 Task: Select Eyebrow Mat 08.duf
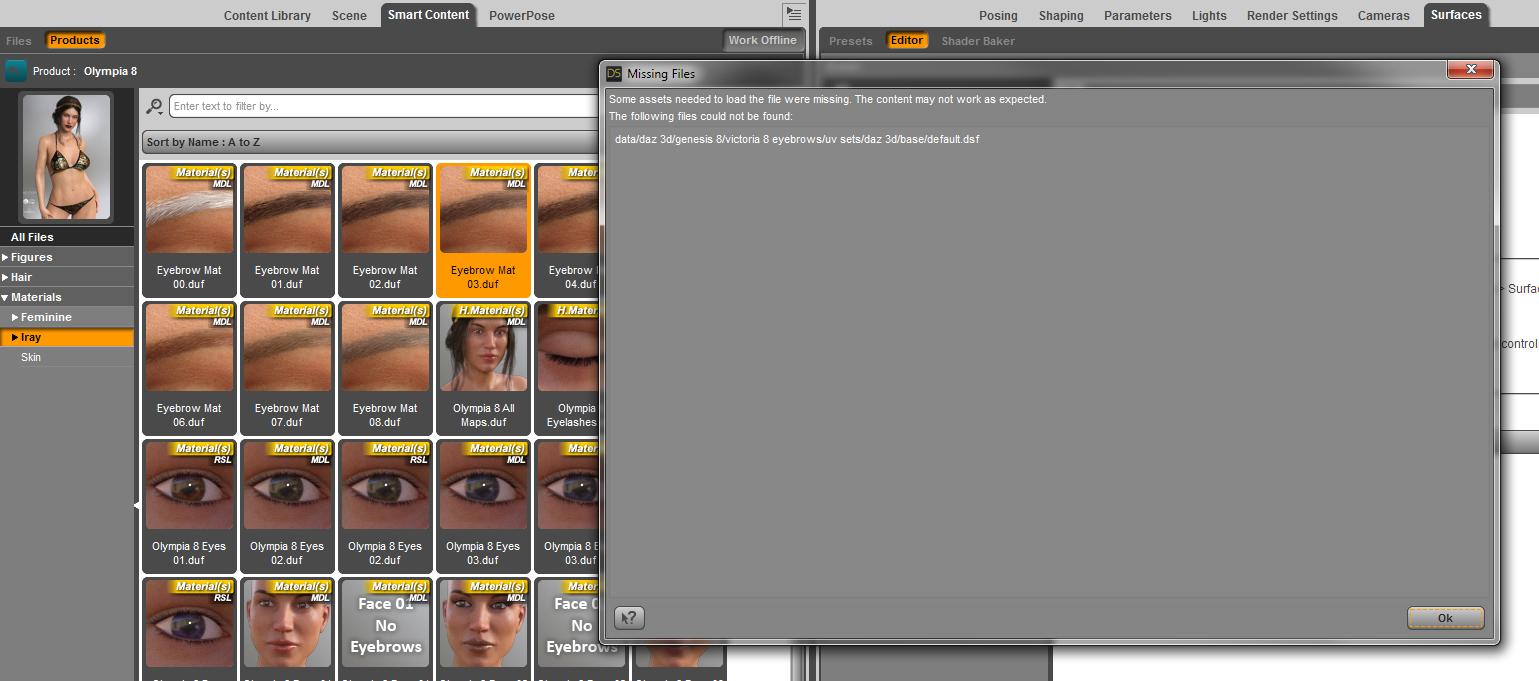pyautogui.click(x=385, y=368)
